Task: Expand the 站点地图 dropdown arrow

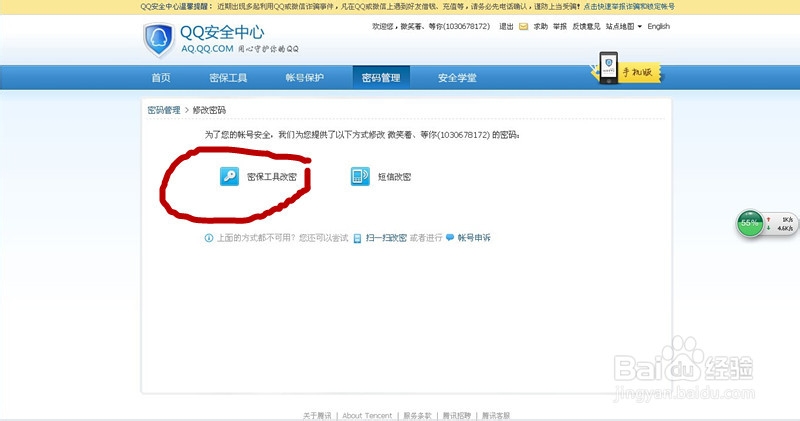Action: click(x=640, y=27)
